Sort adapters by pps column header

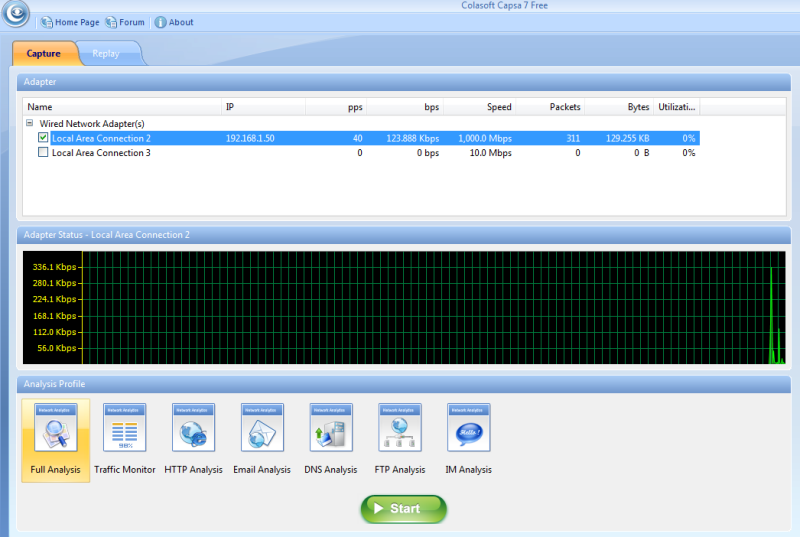(336, 107)
